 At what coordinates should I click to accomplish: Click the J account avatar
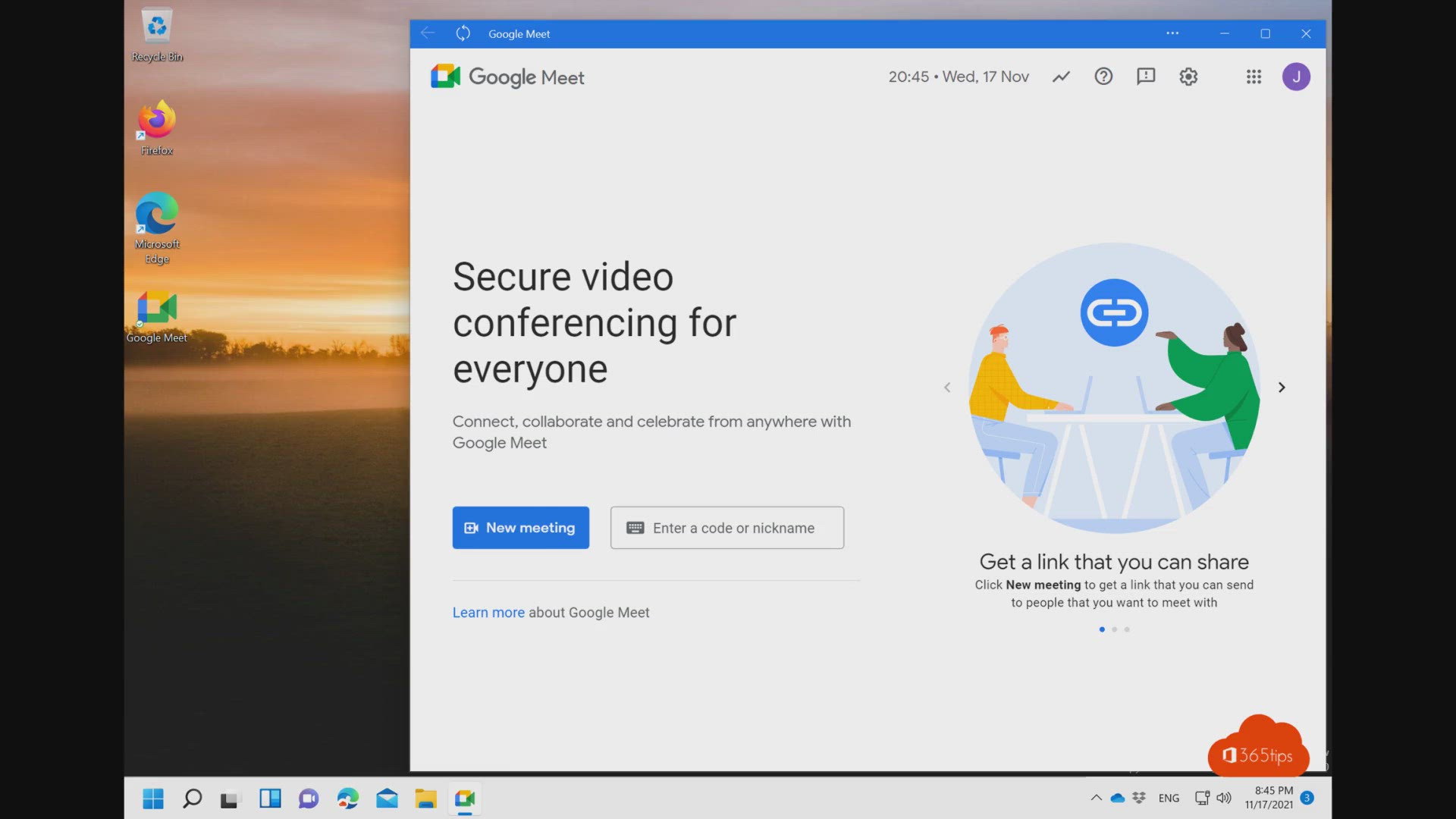tap(1296, 77)
